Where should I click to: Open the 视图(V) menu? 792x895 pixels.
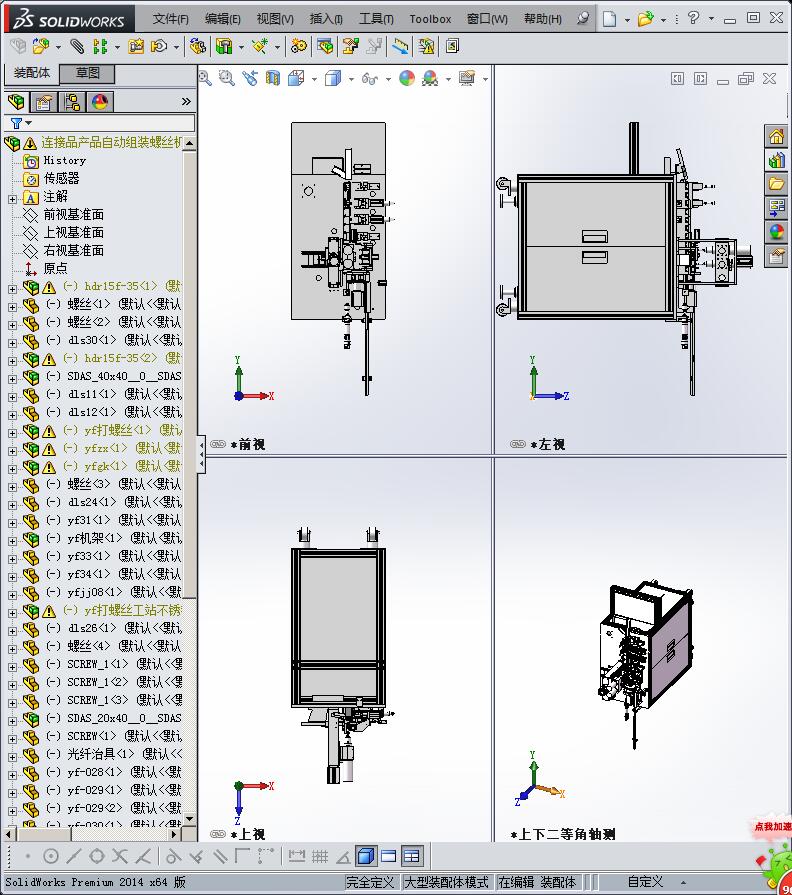275,19
